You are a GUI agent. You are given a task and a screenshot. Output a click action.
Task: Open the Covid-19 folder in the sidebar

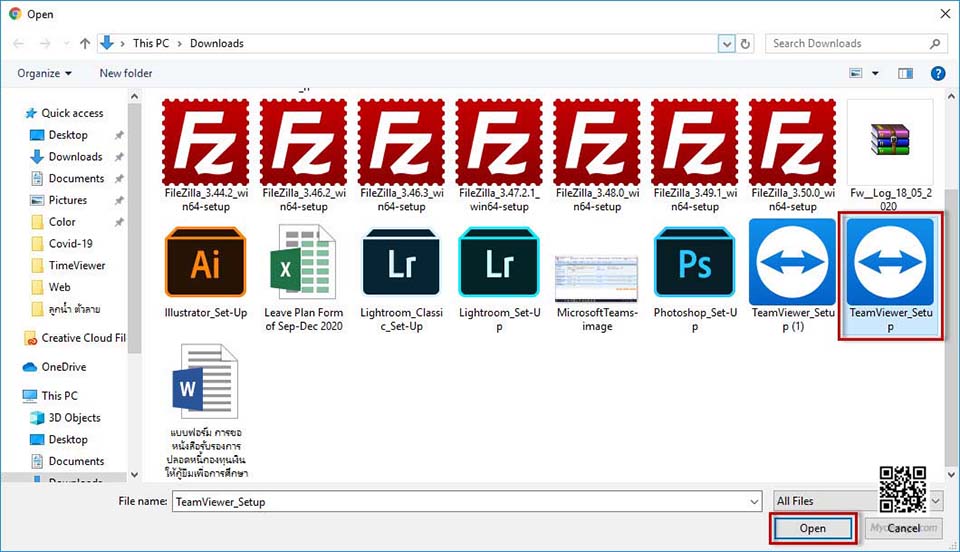(x=62, y=244)
